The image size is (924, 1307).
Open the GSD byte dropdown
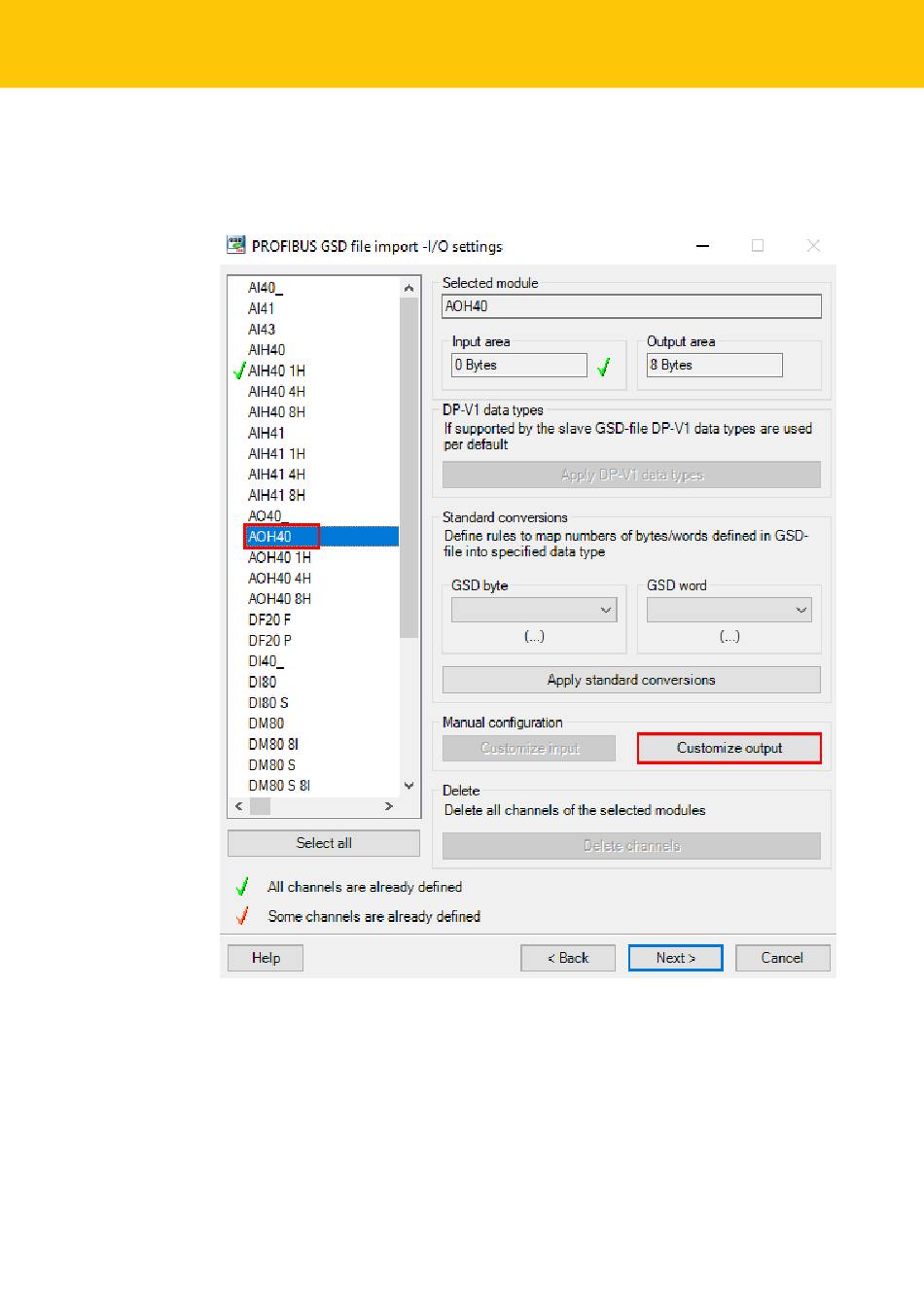[534, 610]
